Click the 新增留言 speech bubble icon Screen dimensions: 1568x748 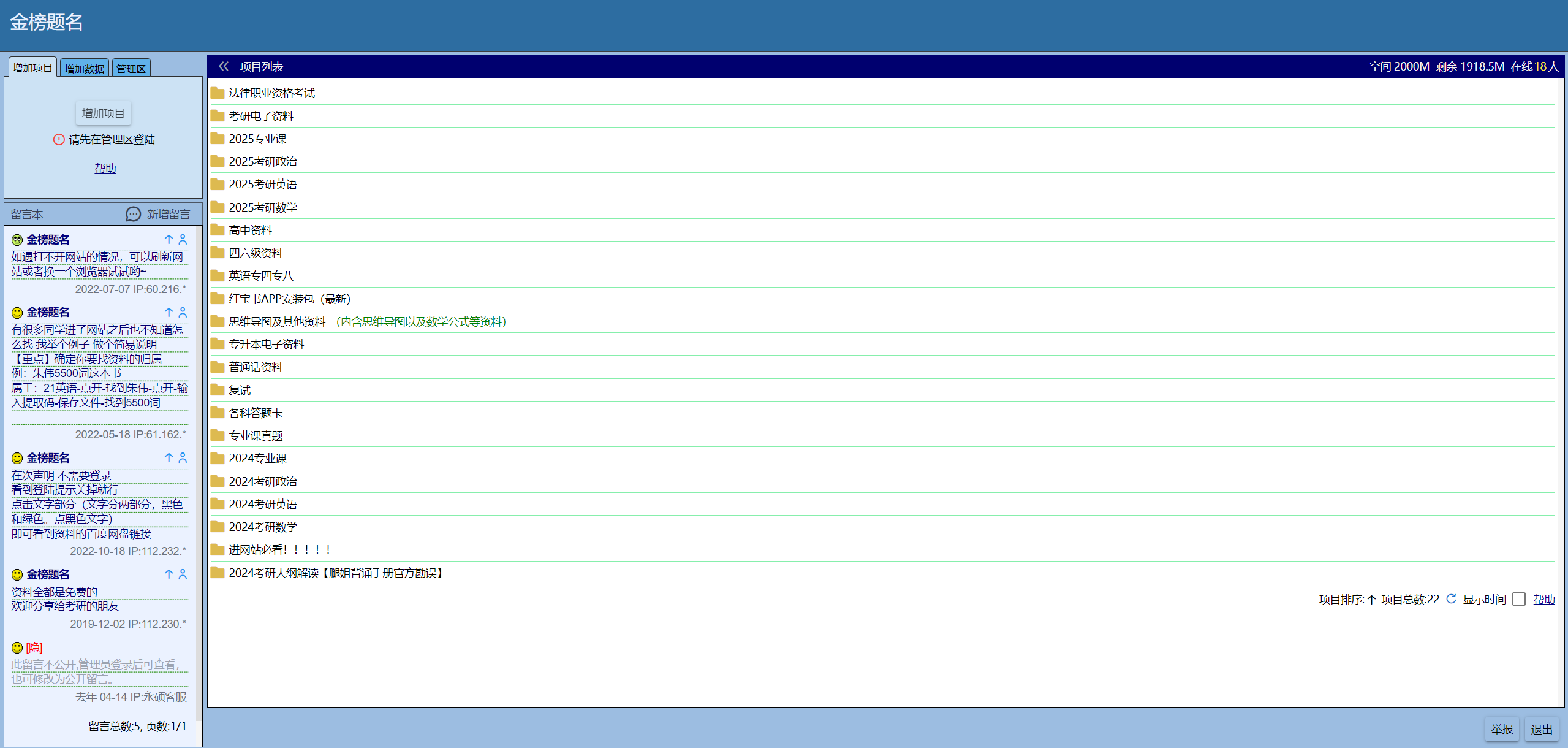(133, 214)
